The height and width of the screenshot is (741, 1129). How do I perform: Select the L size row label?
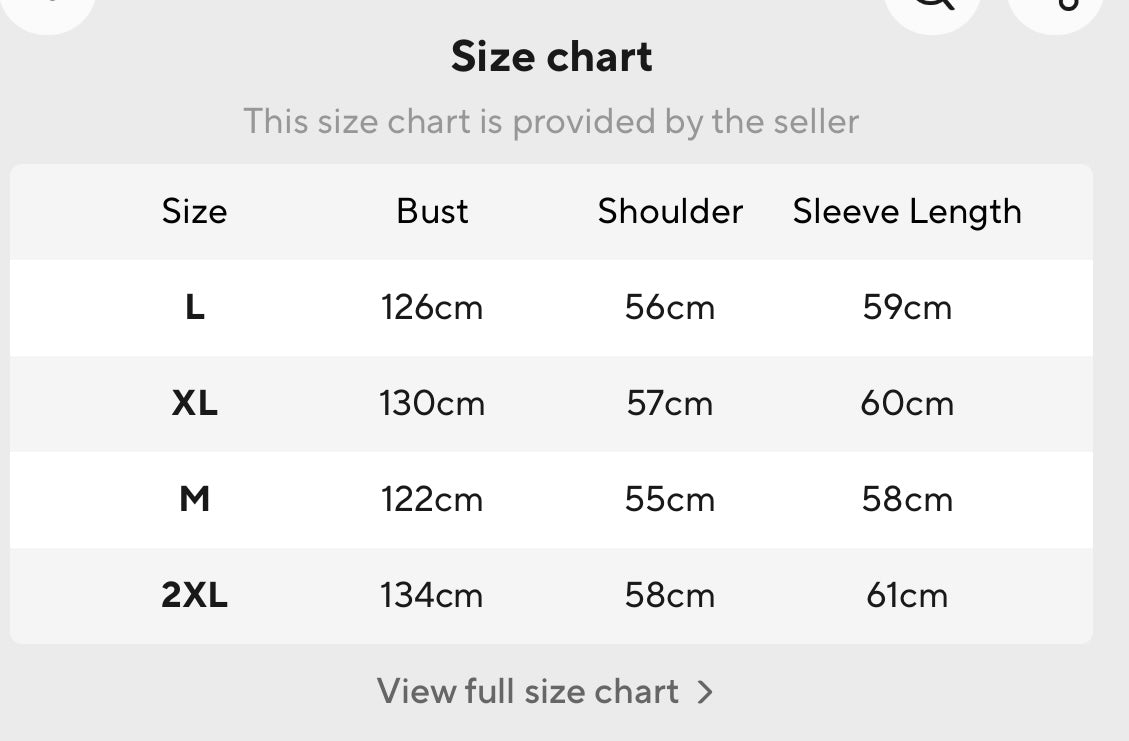pyautogui.click(x=194, y=308)
